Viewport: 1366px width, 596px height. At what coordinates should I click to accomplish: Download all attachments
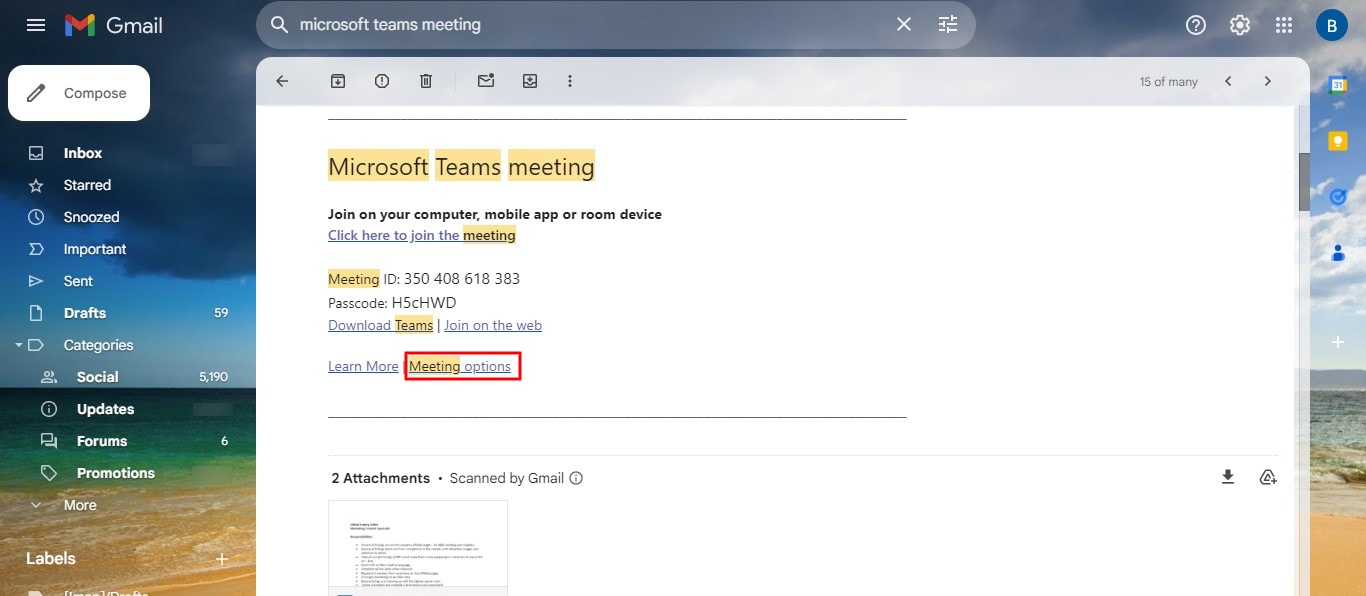[1228, 477]
